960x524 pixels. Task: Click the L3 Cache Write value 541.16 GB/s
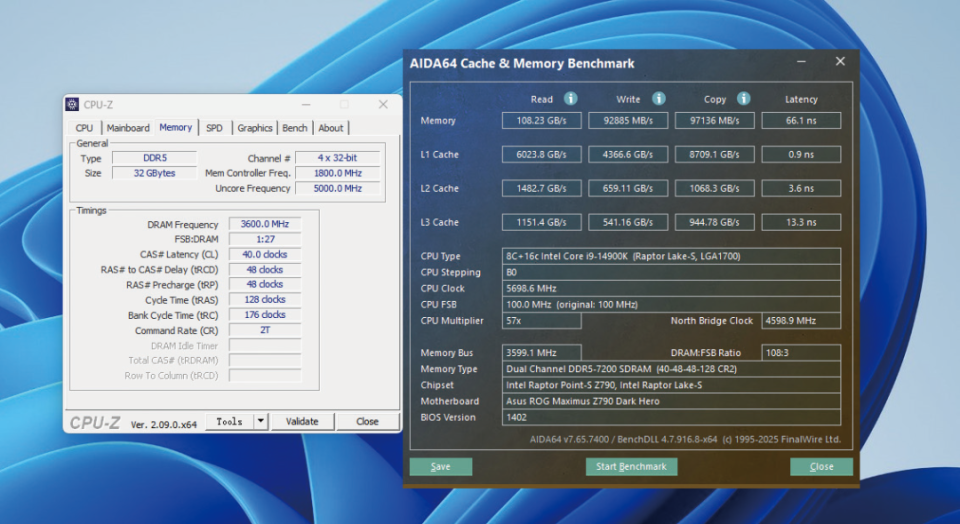click(x=628, y=222)
